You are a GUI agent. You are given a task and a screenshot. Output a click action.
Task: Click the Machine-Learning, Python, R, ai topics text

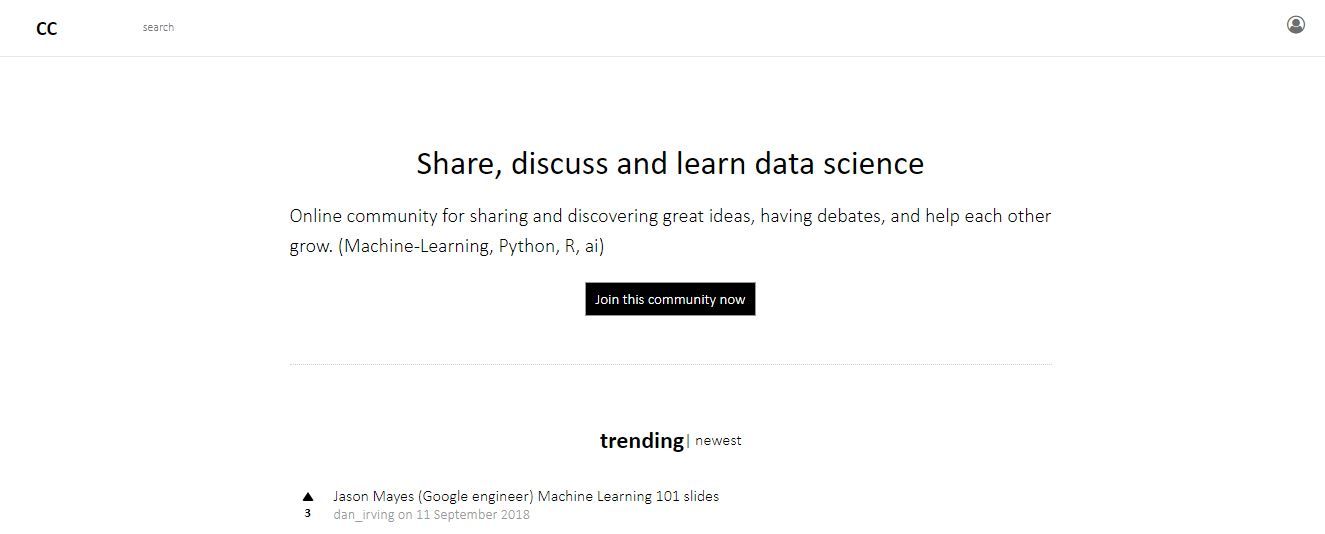point(471,246)
